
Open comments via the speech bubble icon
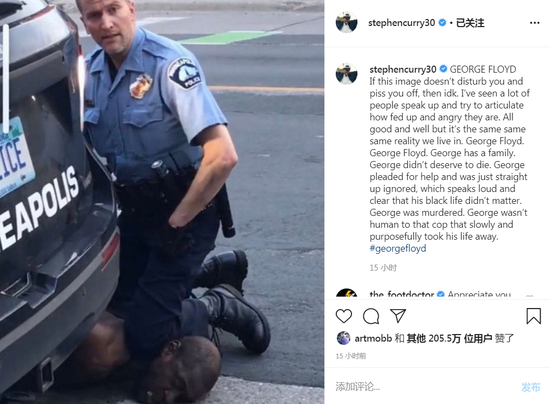pos(371,316)
